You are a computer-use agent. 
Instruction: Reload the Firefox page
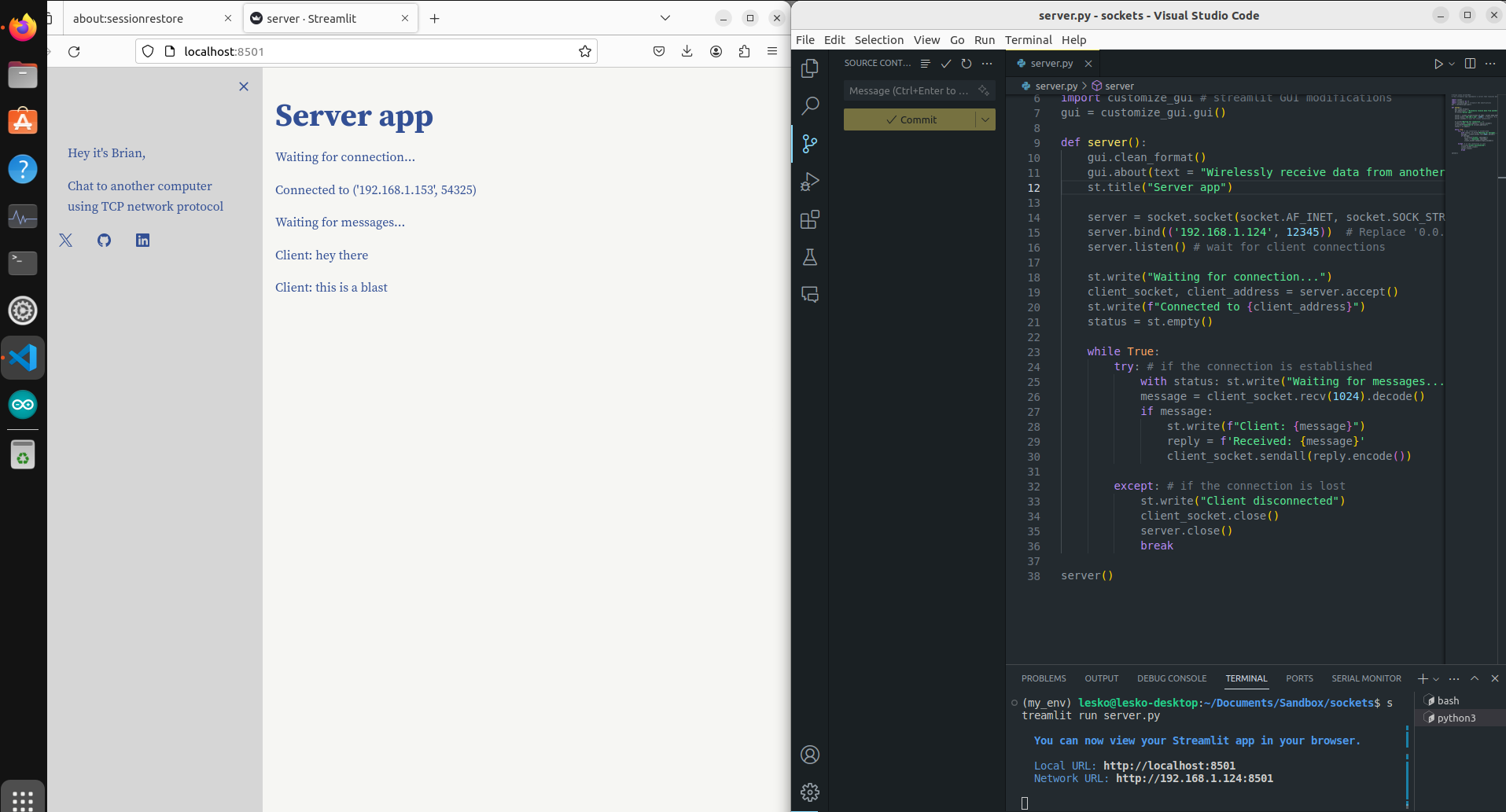pos(74,52)
